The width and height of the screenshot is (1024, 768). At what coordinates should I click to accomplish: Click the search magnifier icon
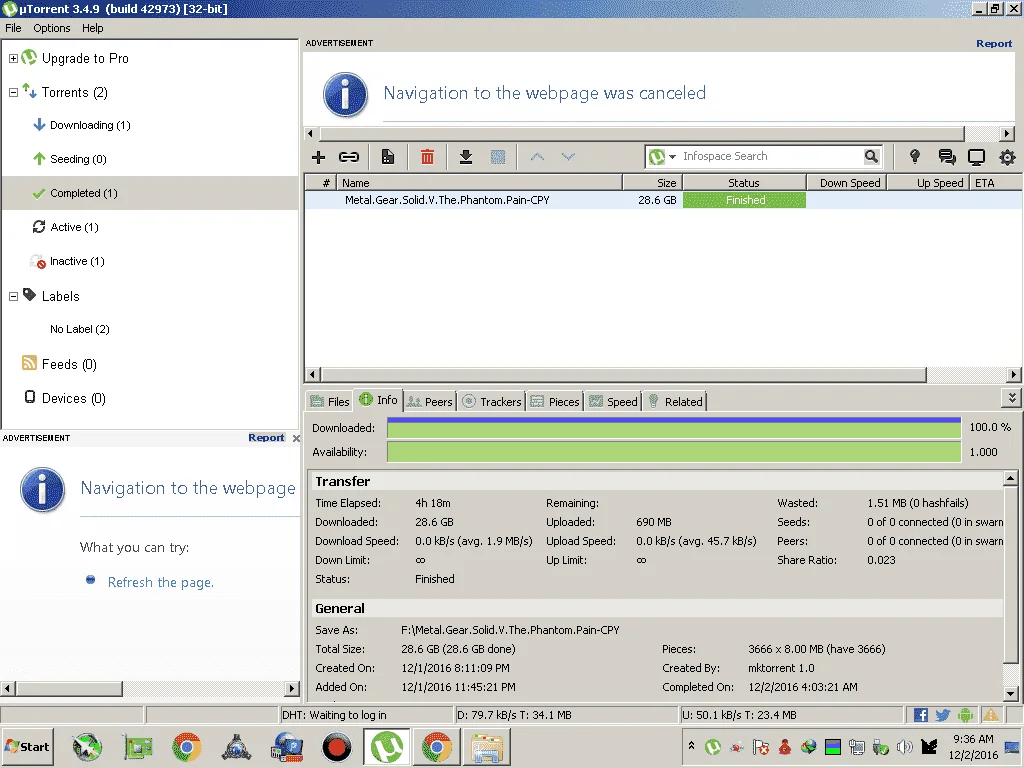point(871,156)
